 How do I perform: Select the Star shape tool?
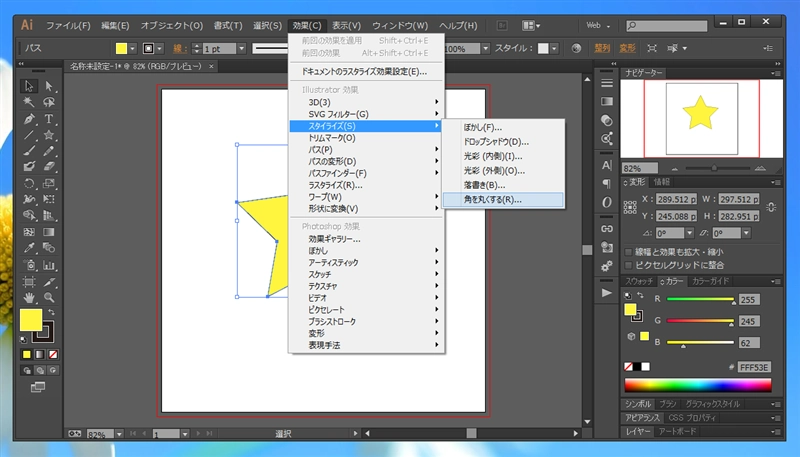pyautogui.click(x=49, y=135)
